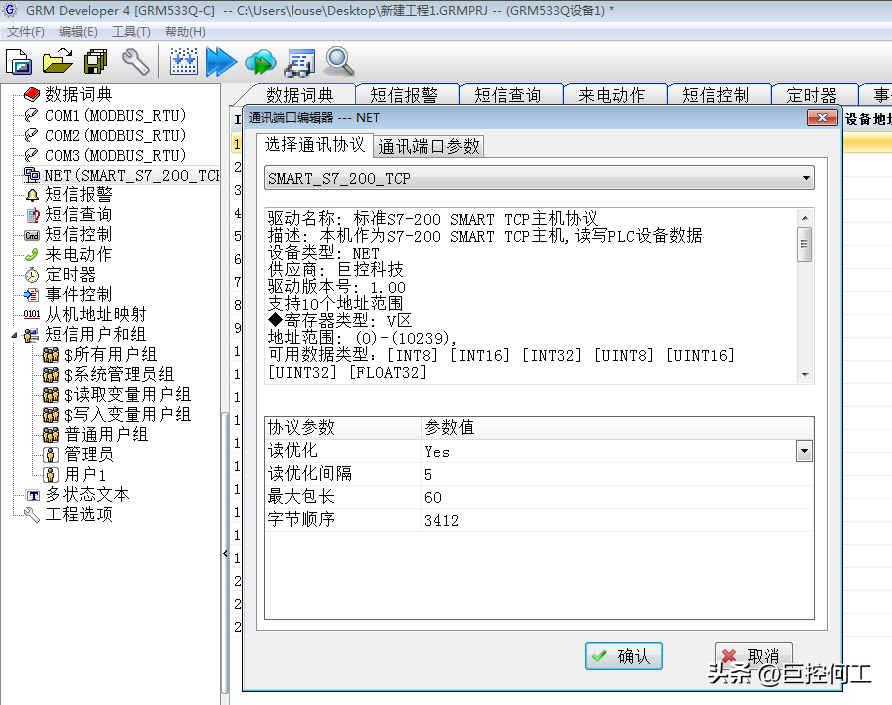Save project using the floppy disk icon
This screenshot has height=705, width=892.
(96, 62)
